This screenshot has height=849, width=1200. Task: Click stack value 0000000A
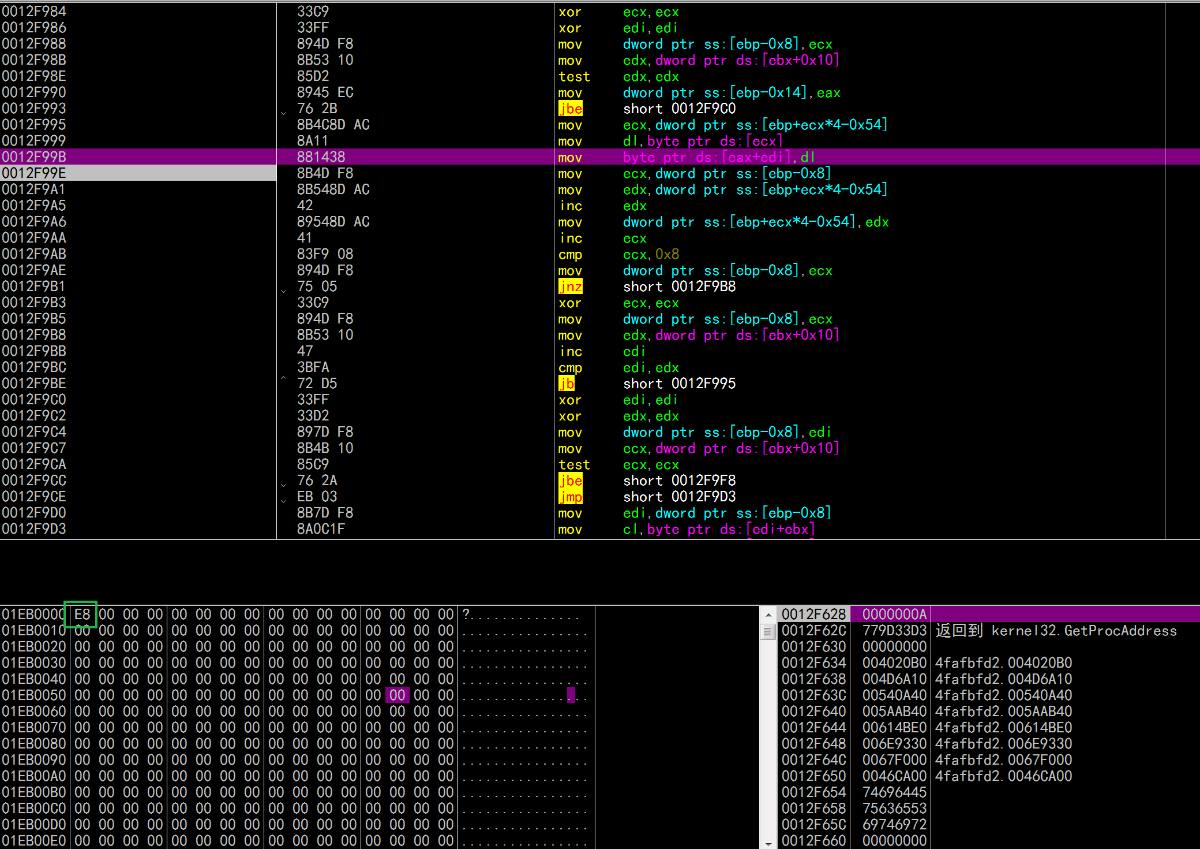pyautogui.click(x=895, y=614)
